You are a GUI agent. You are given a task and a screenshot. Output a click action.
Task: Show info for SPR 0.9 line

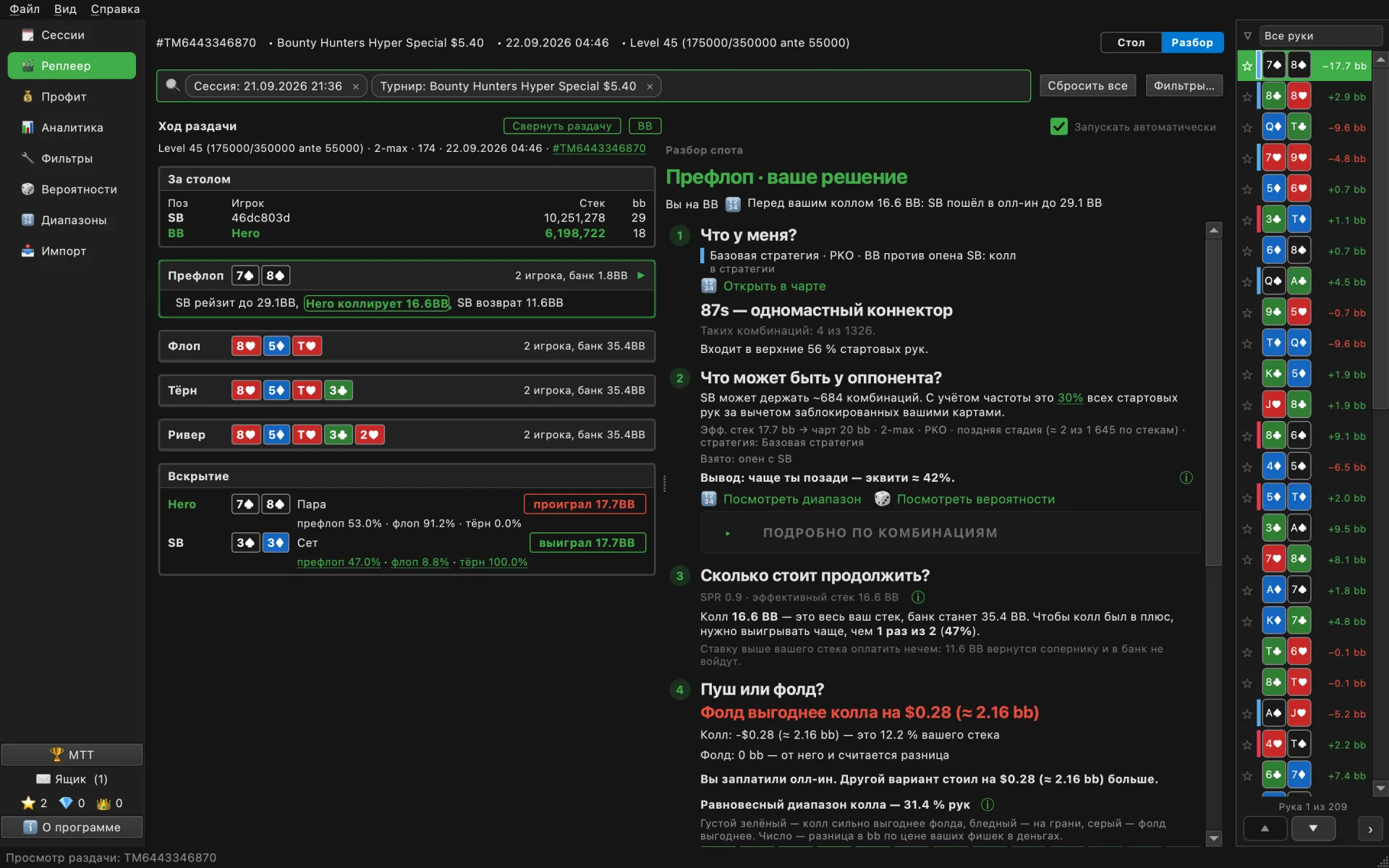click(x=918, y=597)
